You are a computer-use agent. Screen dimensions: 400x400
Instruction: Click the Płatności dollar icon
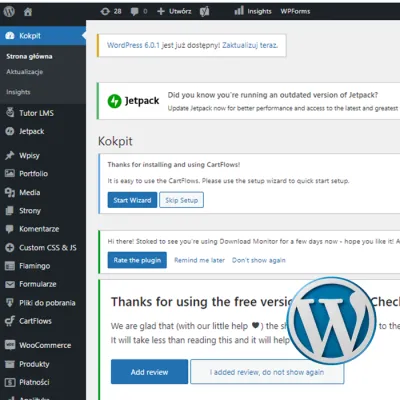pos(10,382)
